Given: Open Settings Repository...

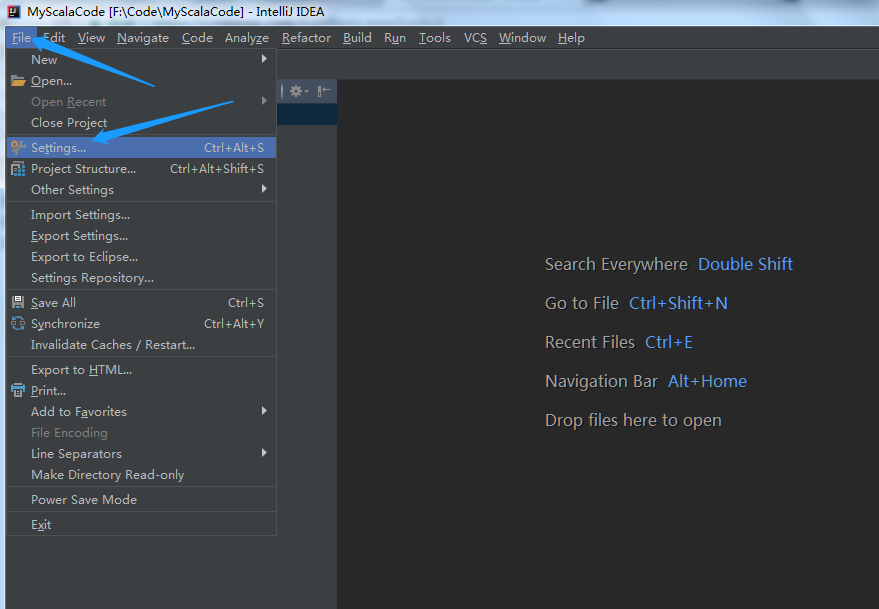Looking at the screenshot, I should (141, 278).
